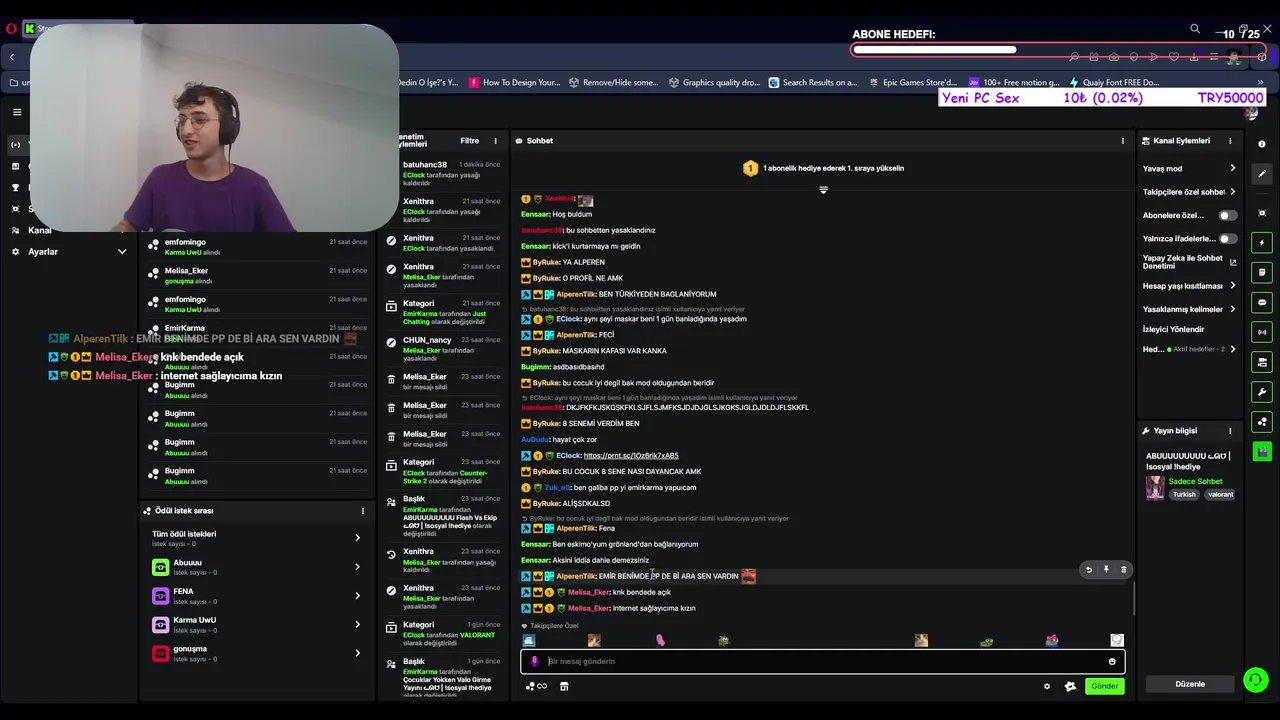1280x720 pixels.
Task: Click the valorant stream tag
Action: click(x=1220, y=494)
